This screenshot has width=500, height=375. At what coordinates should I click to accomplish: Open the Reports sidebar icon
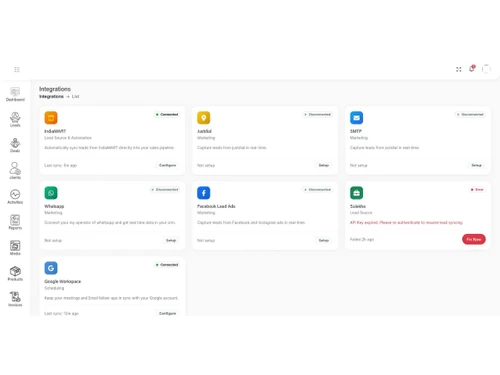coord(15,222)
